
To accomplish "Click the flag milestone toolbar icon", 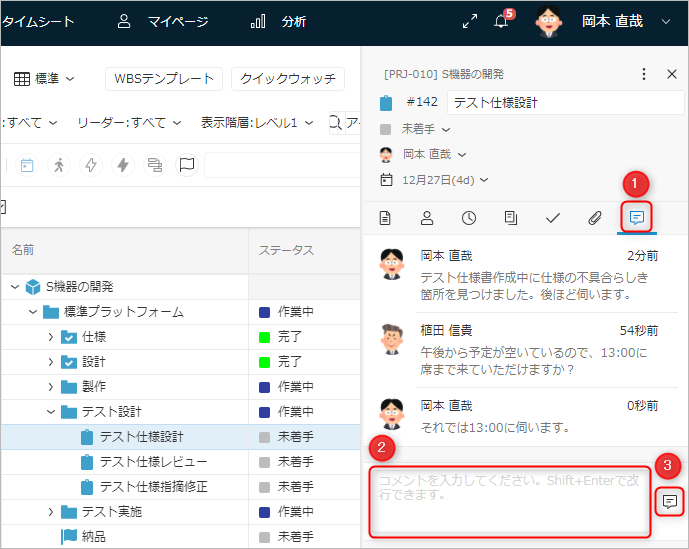I will [186, 165].
